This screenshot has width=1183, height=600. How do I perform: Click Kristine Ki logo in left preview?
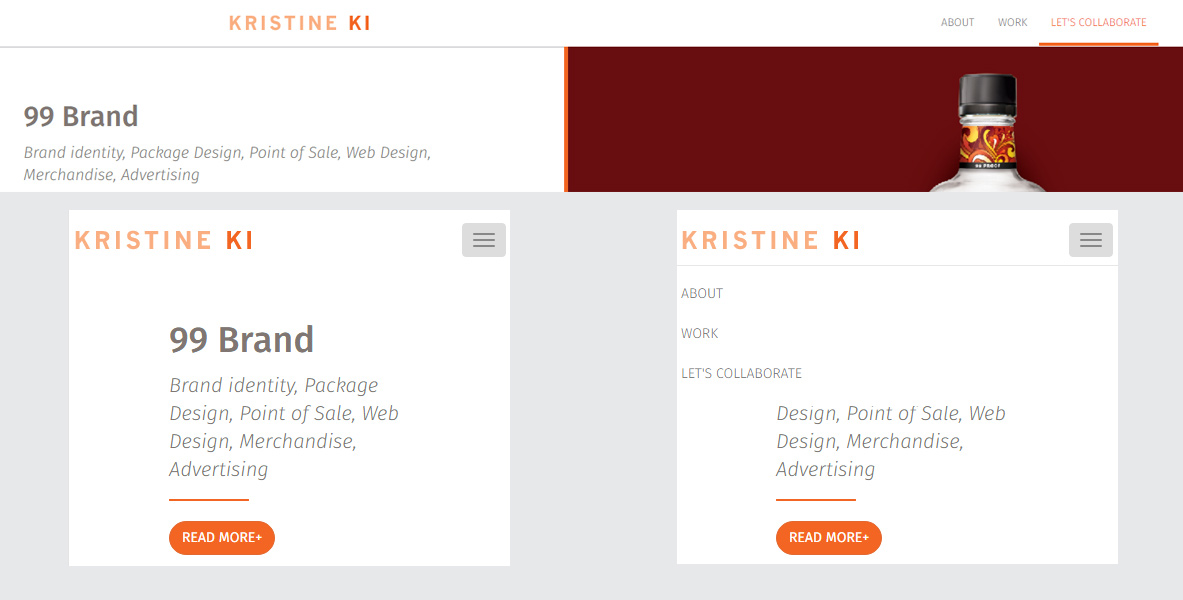click(x=164, y=240)
